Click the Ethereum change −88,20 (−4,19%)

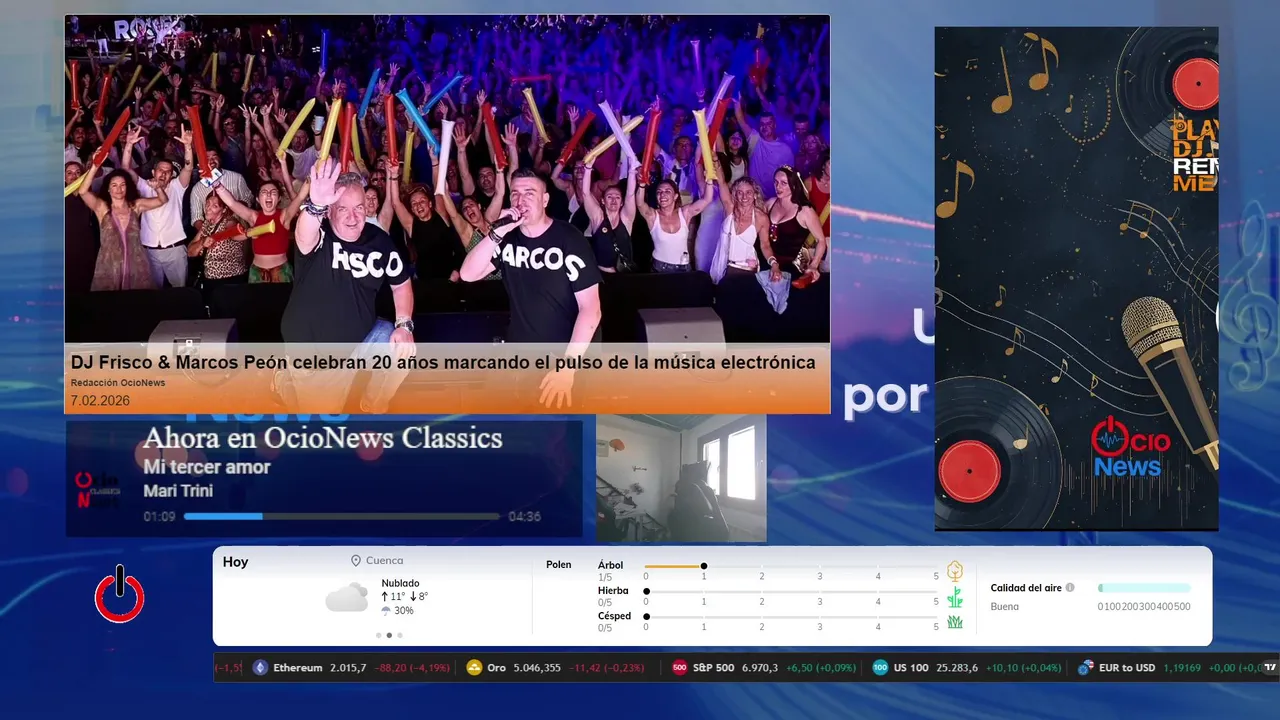(413, 668)
